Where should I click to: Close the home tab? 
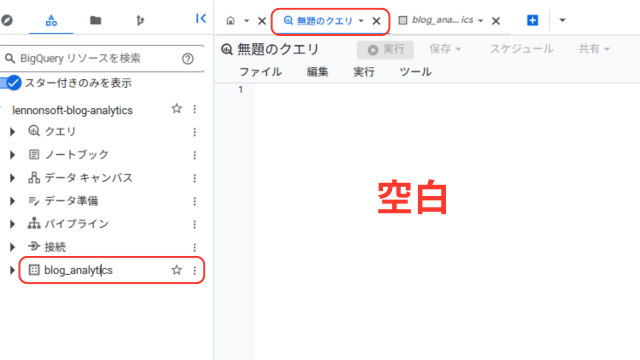[x=262, y=21]
